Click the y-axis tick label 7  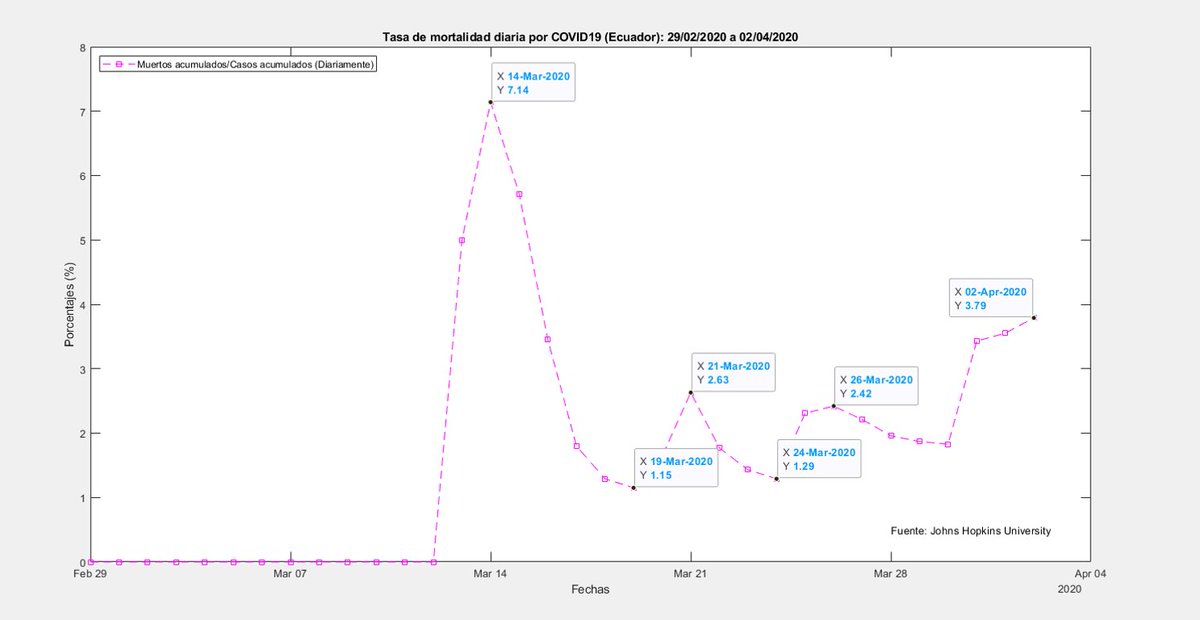tap(82, 112)
